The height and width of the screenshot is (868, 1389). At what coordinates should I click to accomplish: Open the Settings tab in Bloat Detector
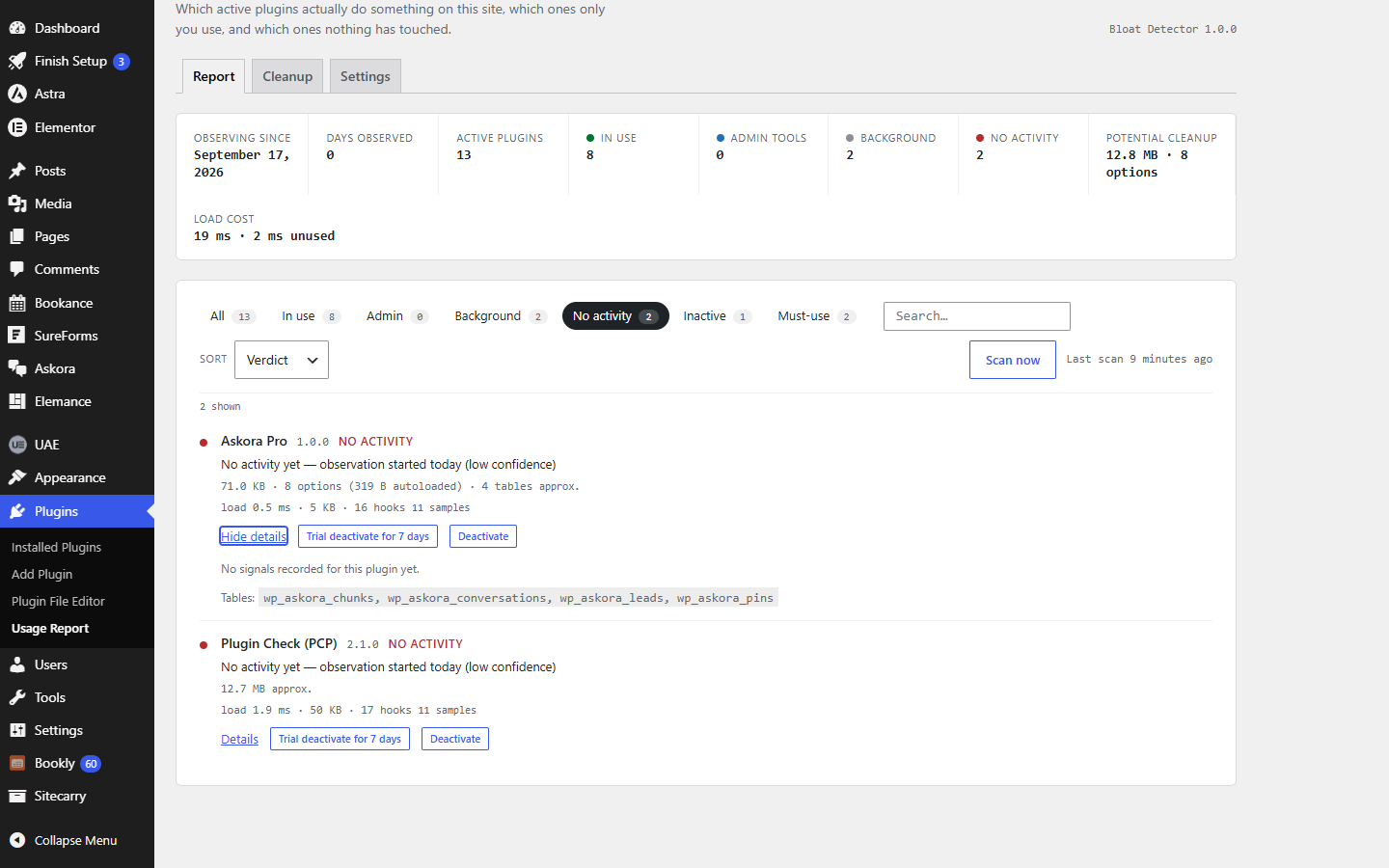click(366, 76)
